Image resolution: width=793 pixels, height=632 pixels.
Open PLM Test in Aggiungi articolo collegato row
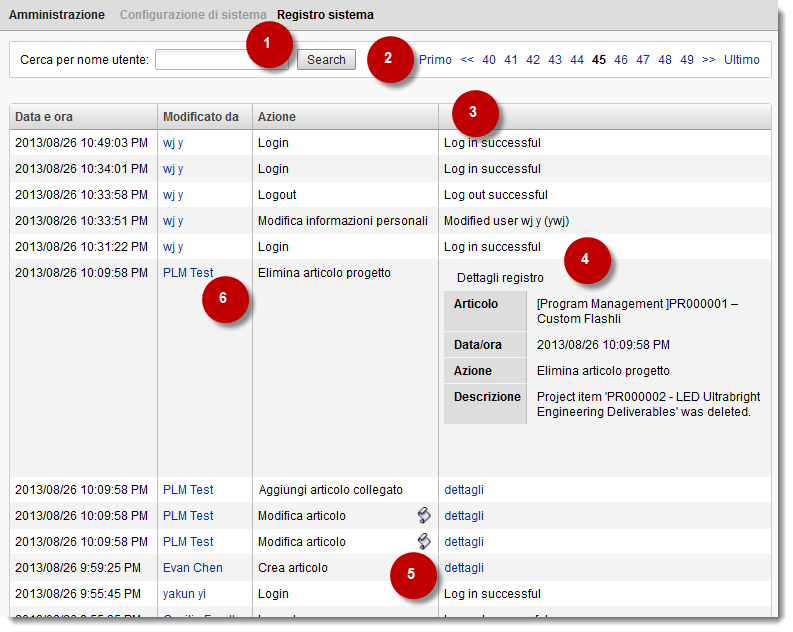point(188,490)
